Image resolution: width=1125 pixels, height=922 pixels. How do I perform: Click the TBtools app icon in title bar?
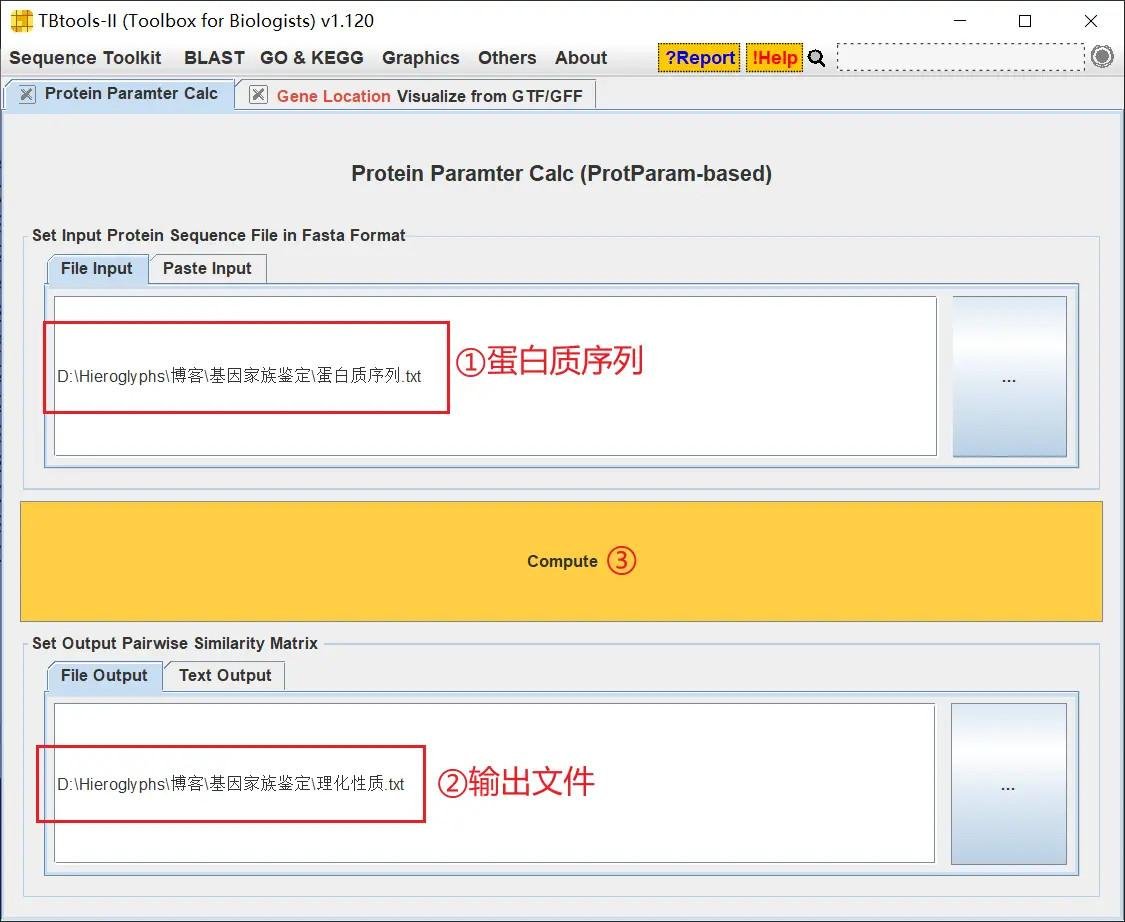click(x=22, y=21)
